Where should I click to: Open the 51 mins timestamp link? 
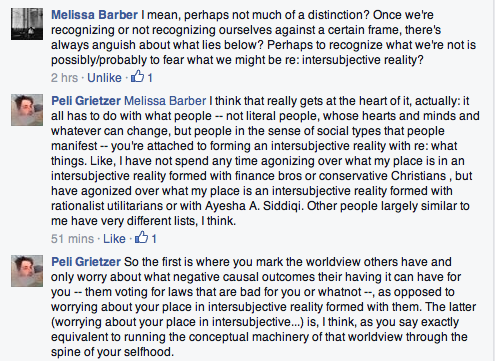(72, 239)
